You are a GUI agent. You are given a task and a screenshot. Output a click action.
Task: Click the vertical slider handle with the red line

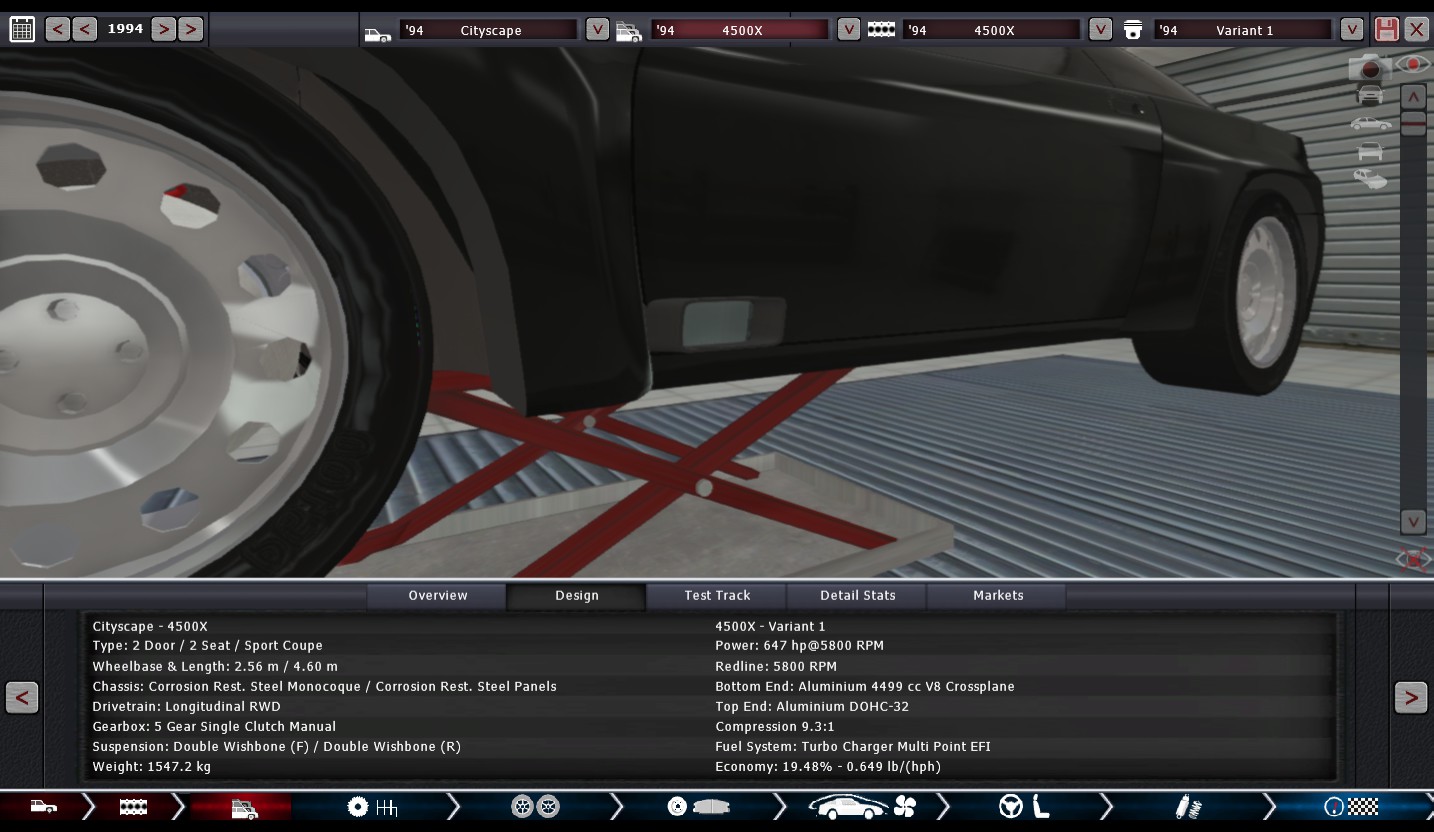click(1413, 123)
